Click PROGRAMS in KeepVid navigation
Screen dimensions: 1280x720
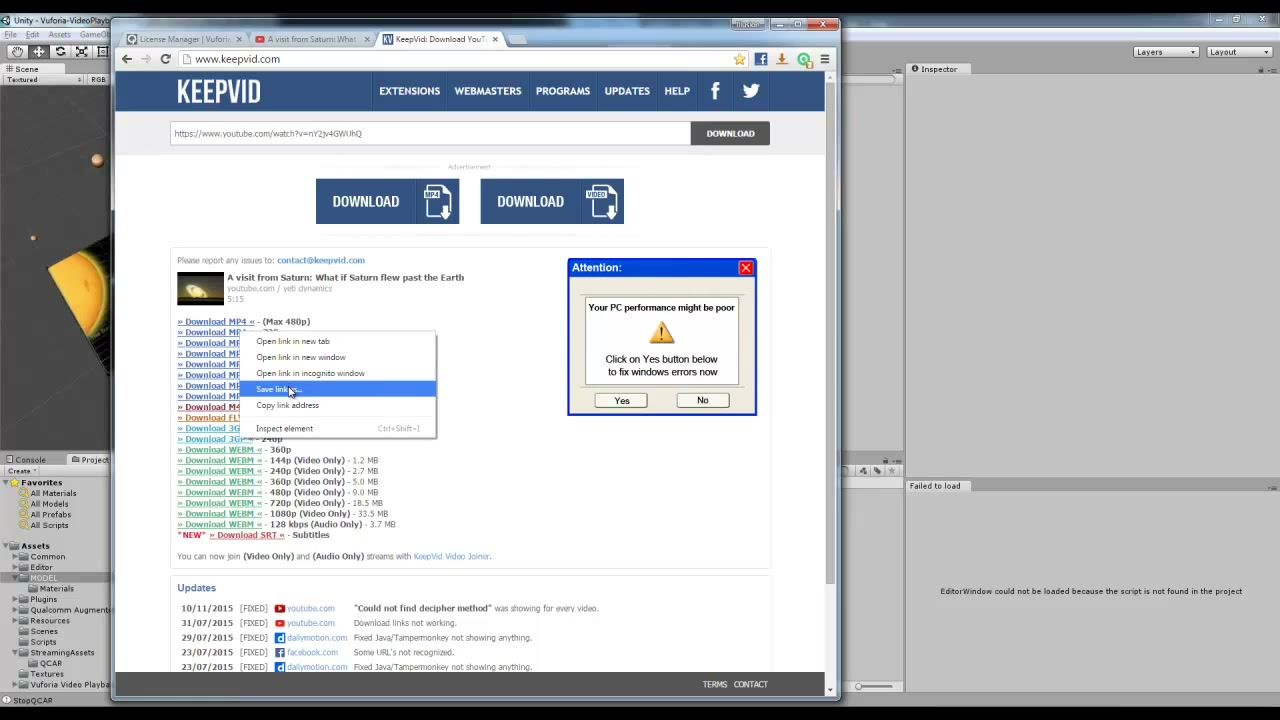[563, 91]
